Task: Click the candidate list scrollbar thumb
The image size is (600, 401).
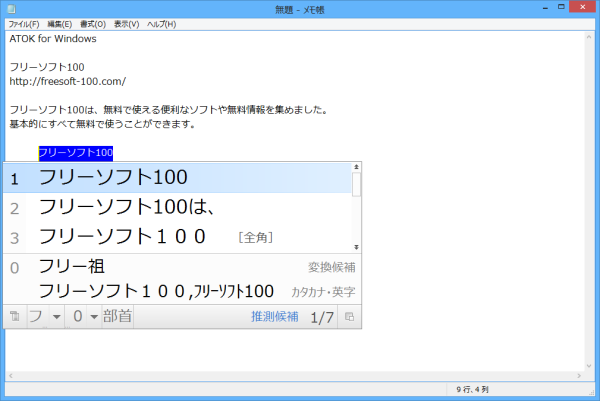Action: pyautogui.click(x=356, y=184)
